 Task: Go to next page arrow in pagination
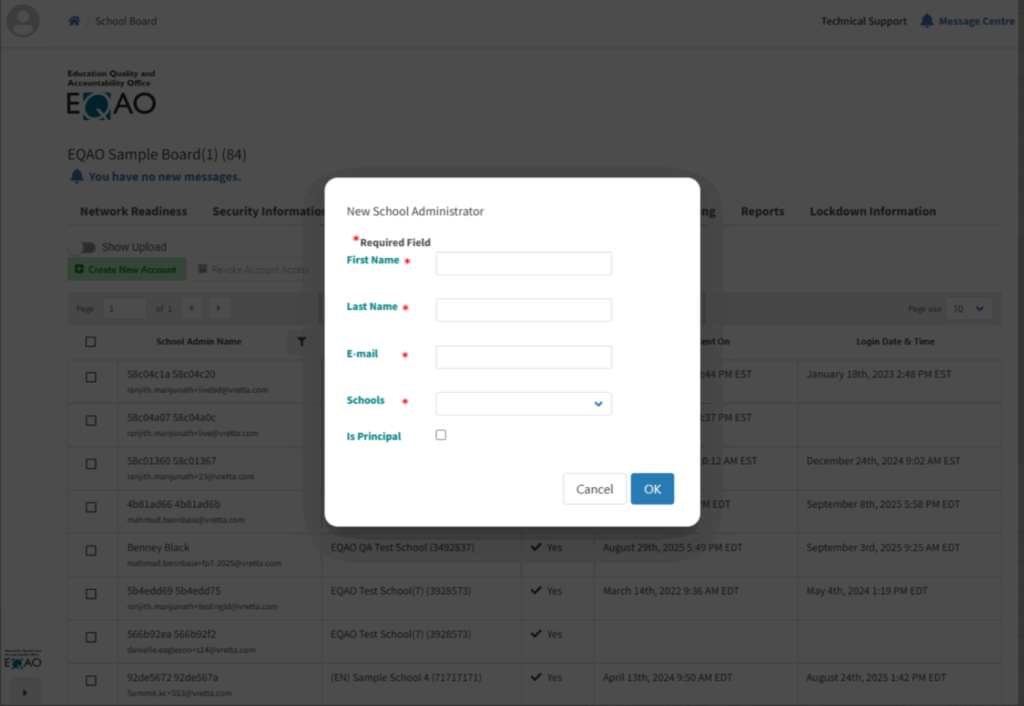tap(219, 309)
